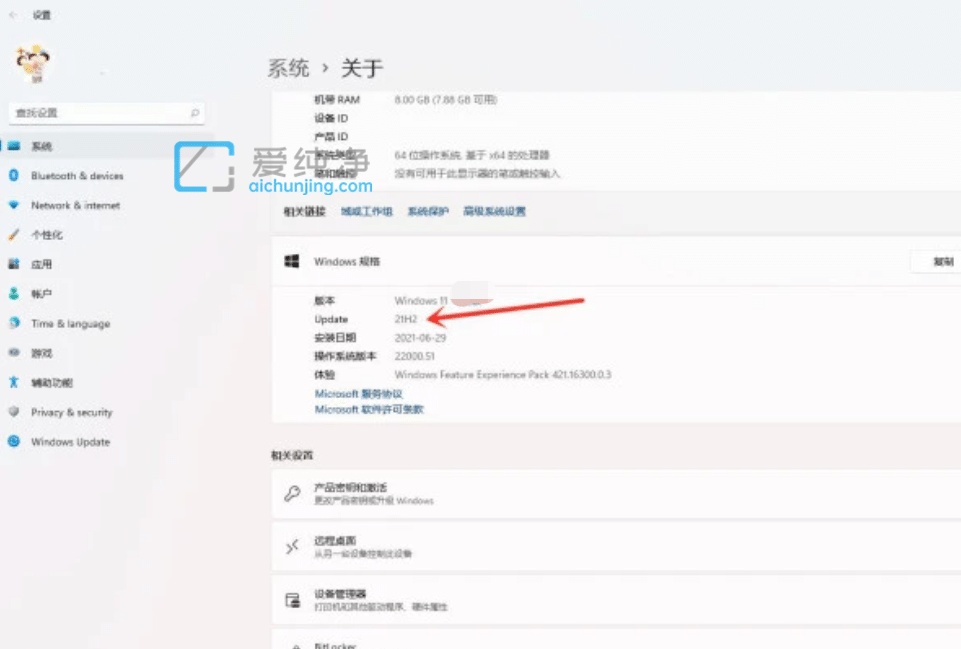Click the Windows Update refresh icon

tap(13, 441)
